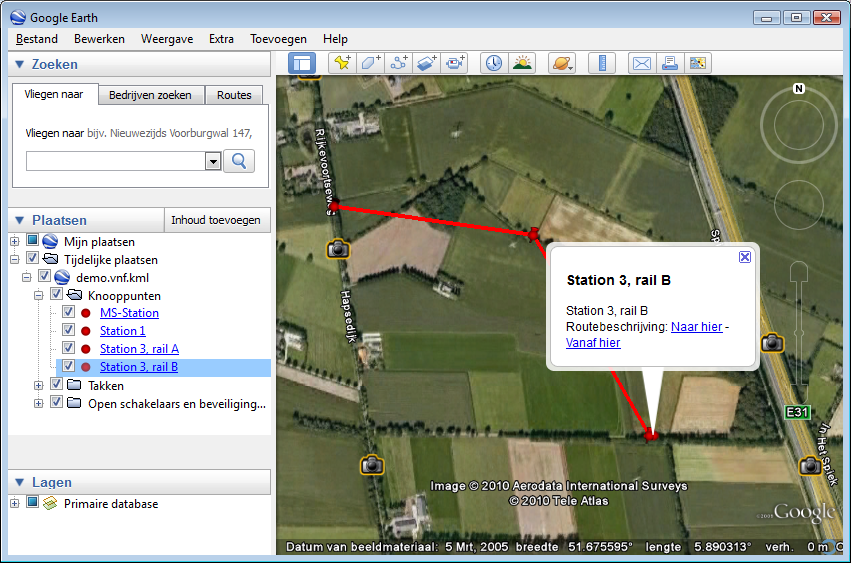
Task: Collapse the Knooppunten folder
Action: tap(39, 295)
